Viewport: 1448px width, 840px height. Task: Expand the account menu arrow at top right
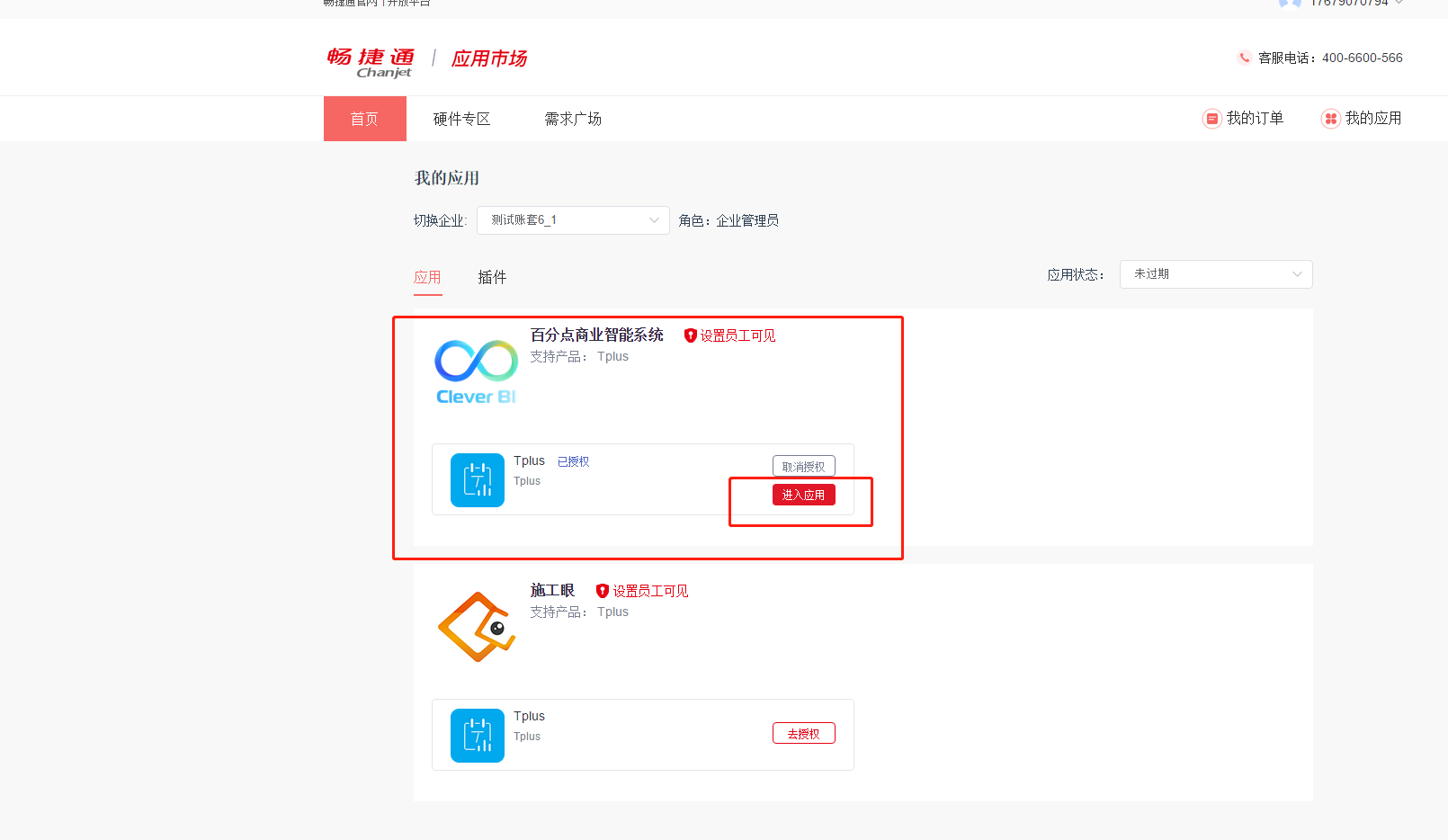[1399, 3]
